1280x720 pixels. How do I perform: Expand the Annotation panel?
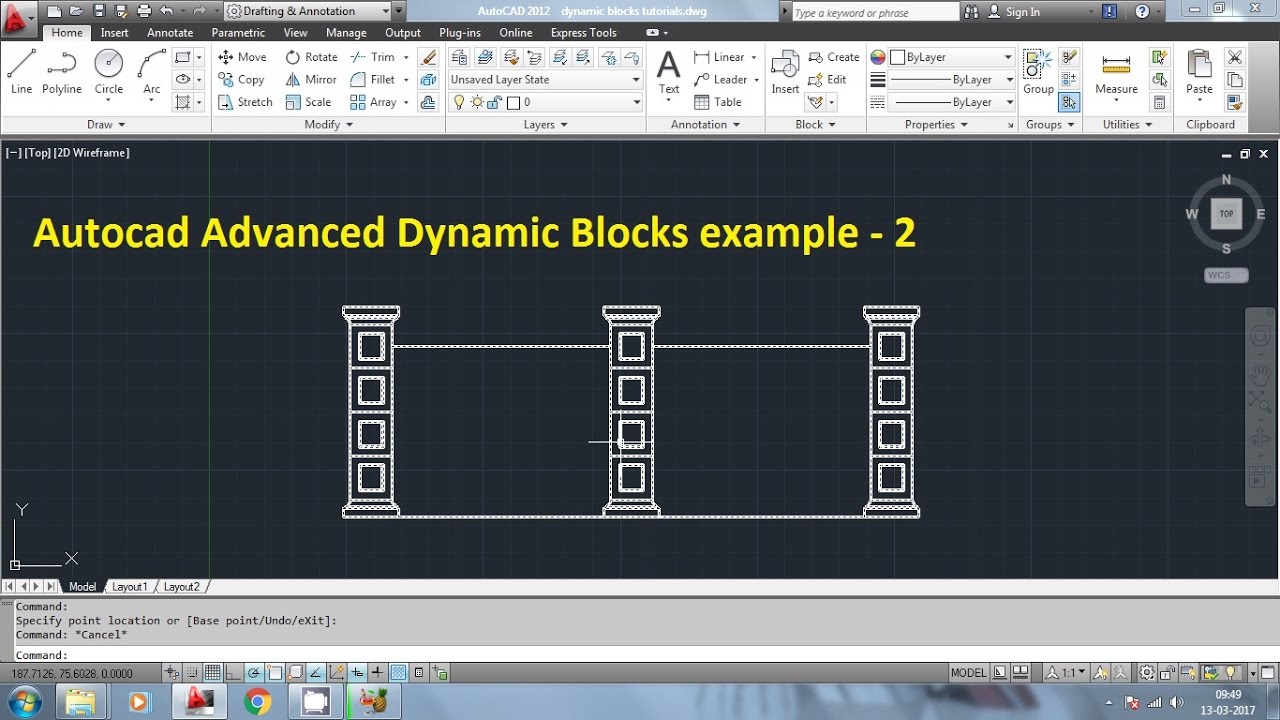click(x=706, y=124)
